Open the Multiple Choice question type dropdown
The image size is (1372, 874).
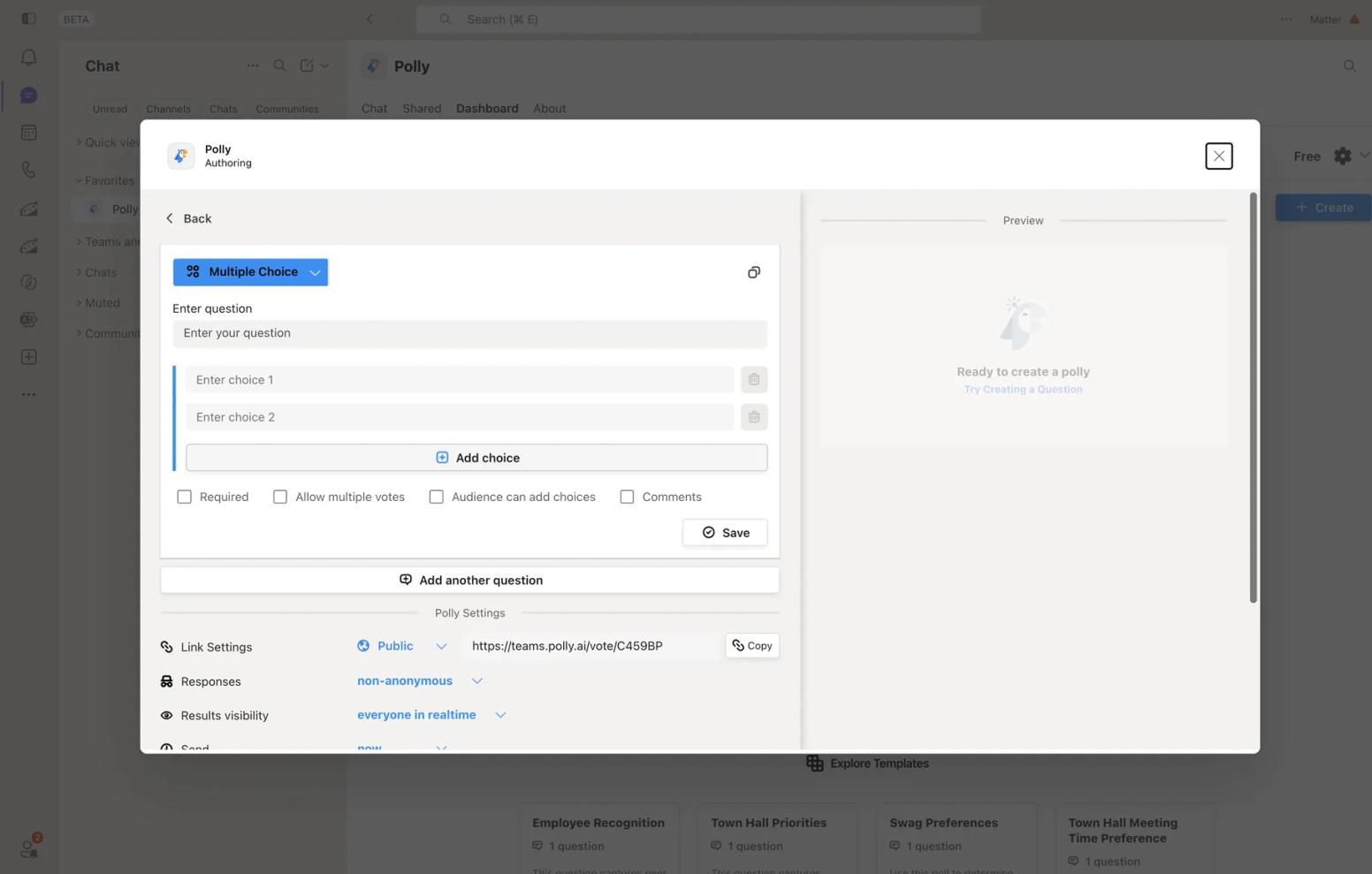(250, 272)
